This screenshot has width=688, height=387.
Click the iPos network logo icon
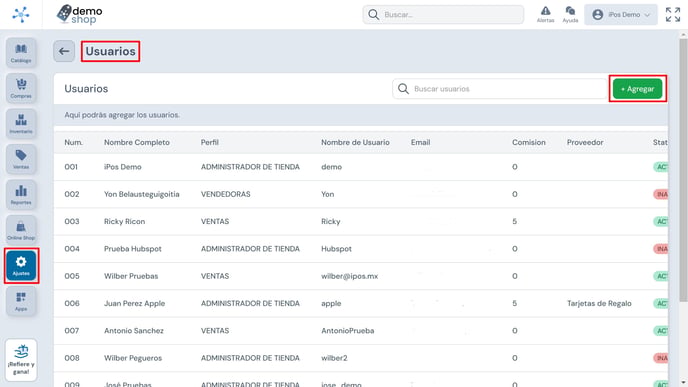21,14
